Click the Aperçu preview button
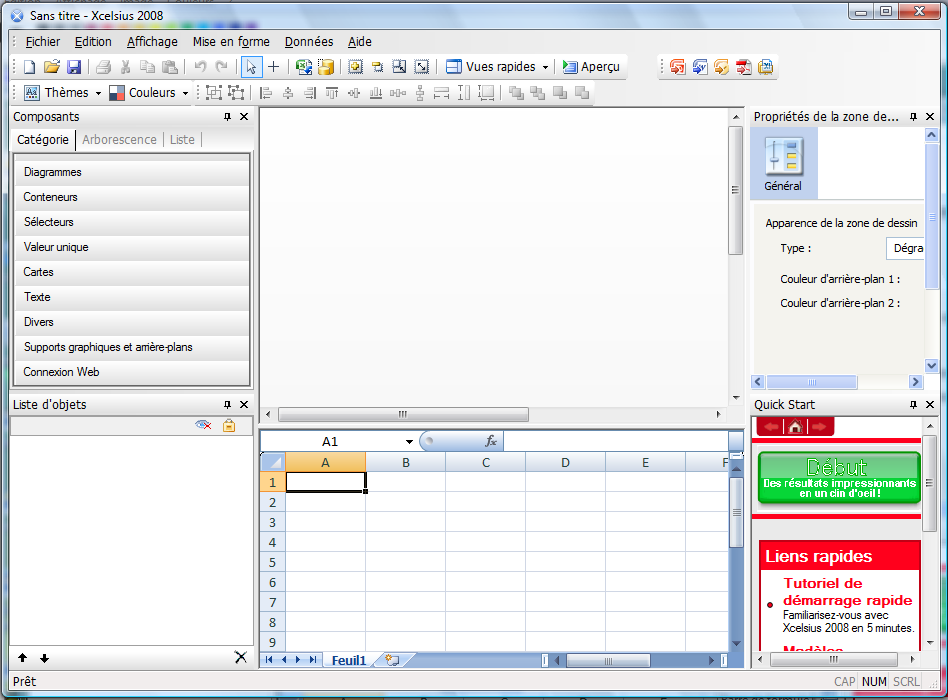The width and height of the screenshot is (948, 700). (591, 67)
